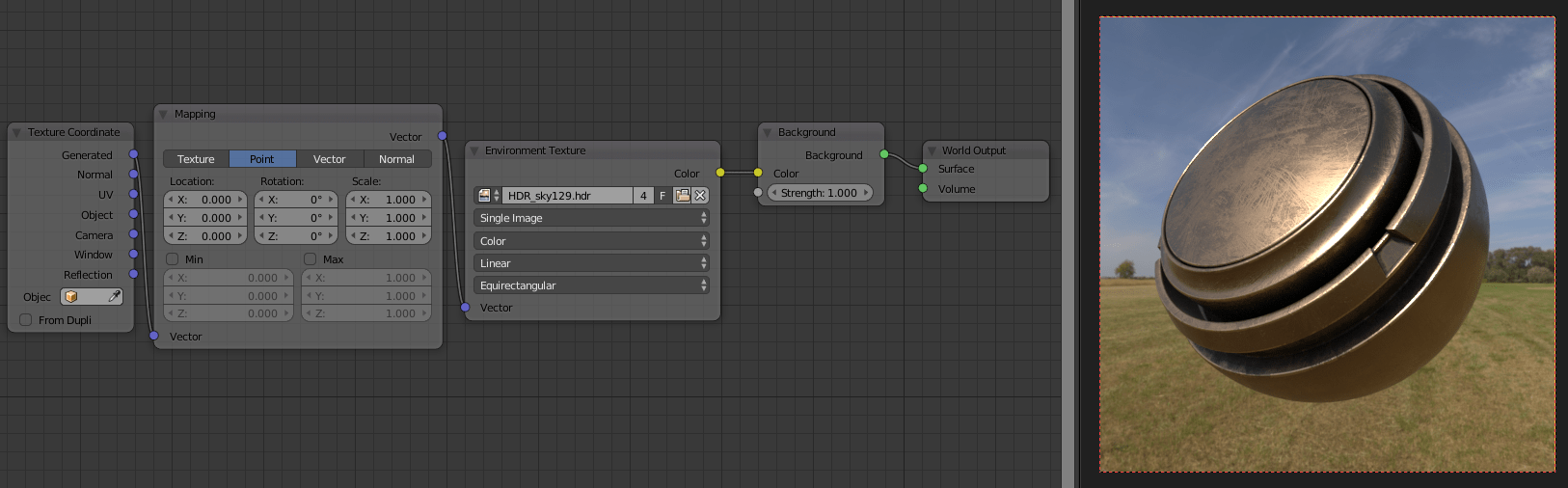Screen dimensions: 1568x488
Task: Click the HDR_sky129.hdr image name field
Action: coord(567,196)
